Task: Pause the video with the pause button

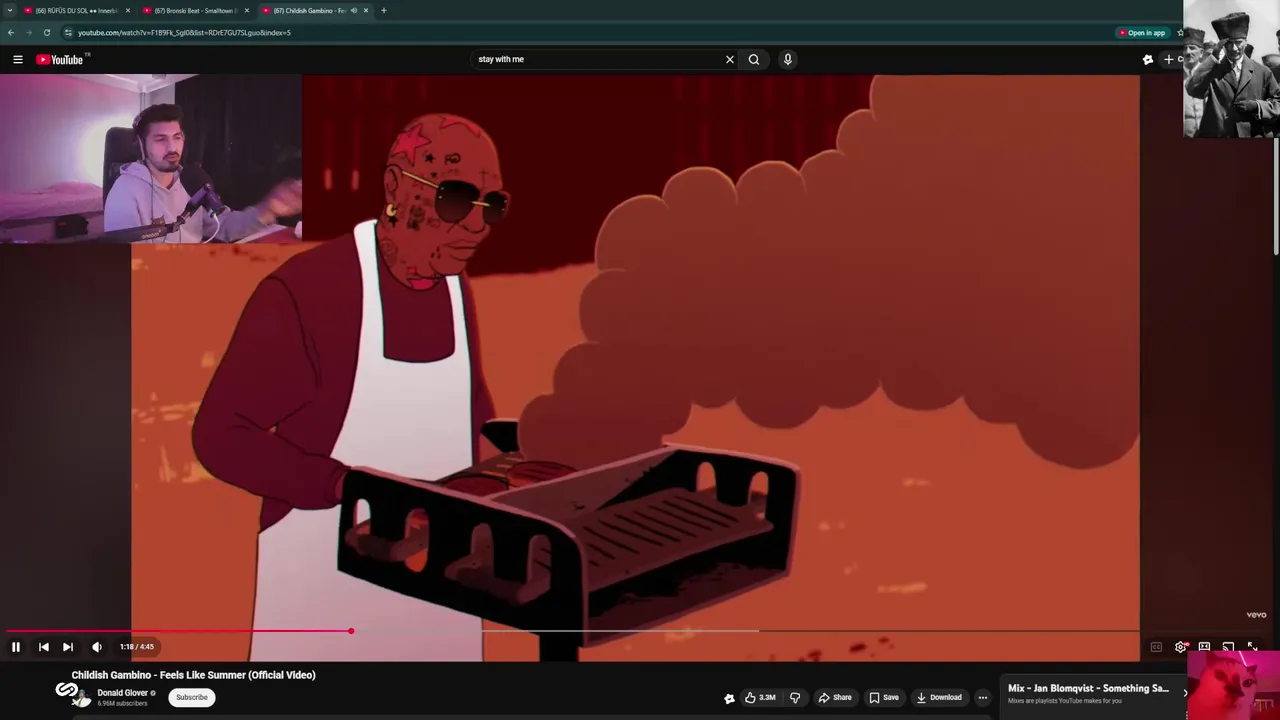Action: 16,647
